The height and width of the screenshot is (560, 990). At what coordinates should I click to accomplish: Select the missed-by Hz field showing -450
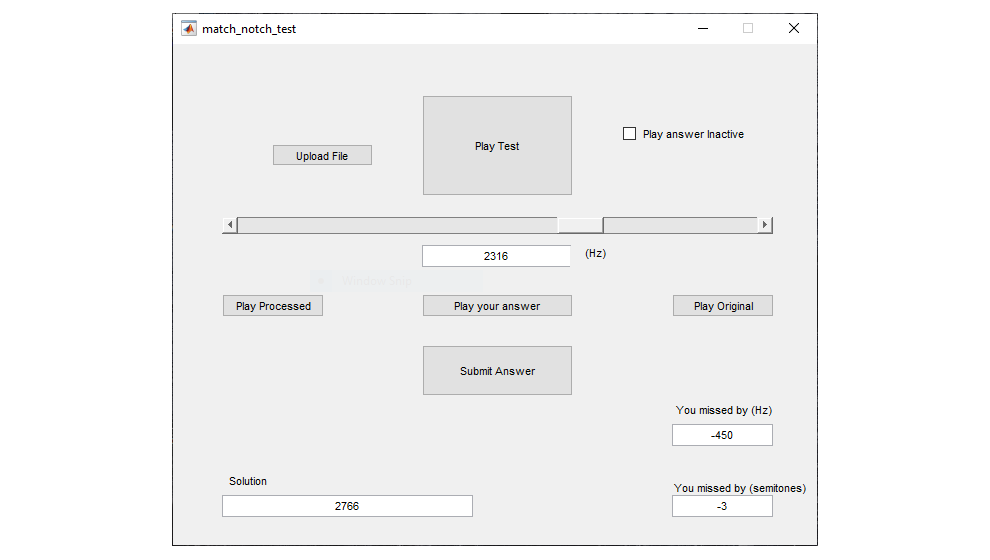pos(722,435)
